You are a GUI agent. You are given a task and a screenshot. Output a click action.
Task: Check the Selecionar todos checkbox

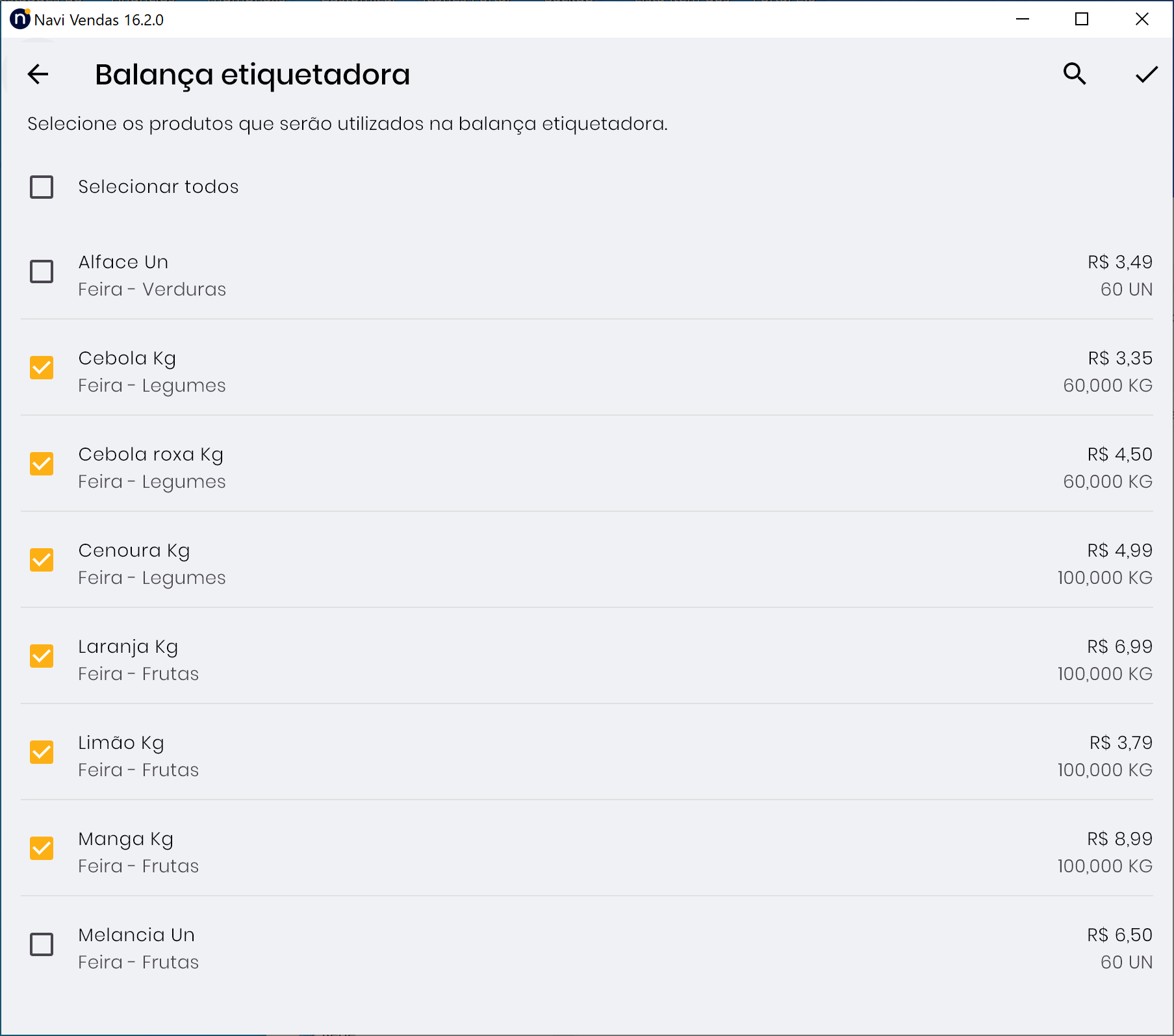[42, 187]
